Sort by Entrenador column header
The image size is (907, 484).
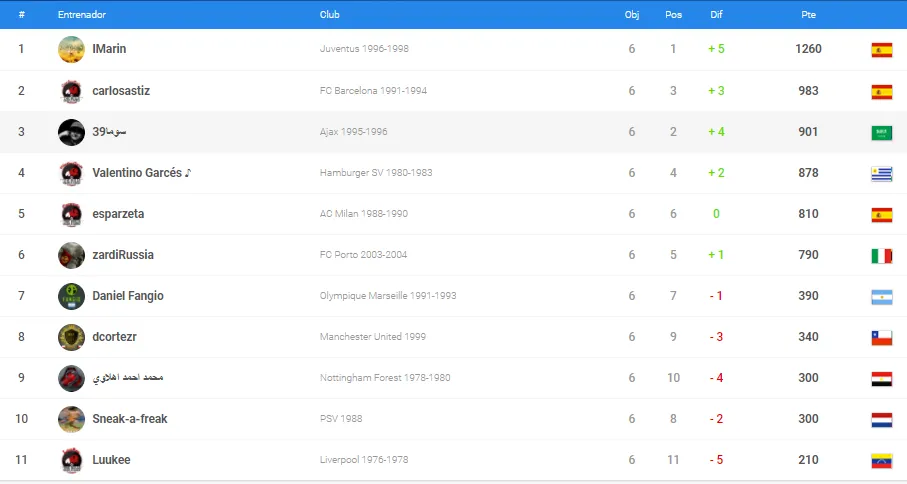pos(82,14)
